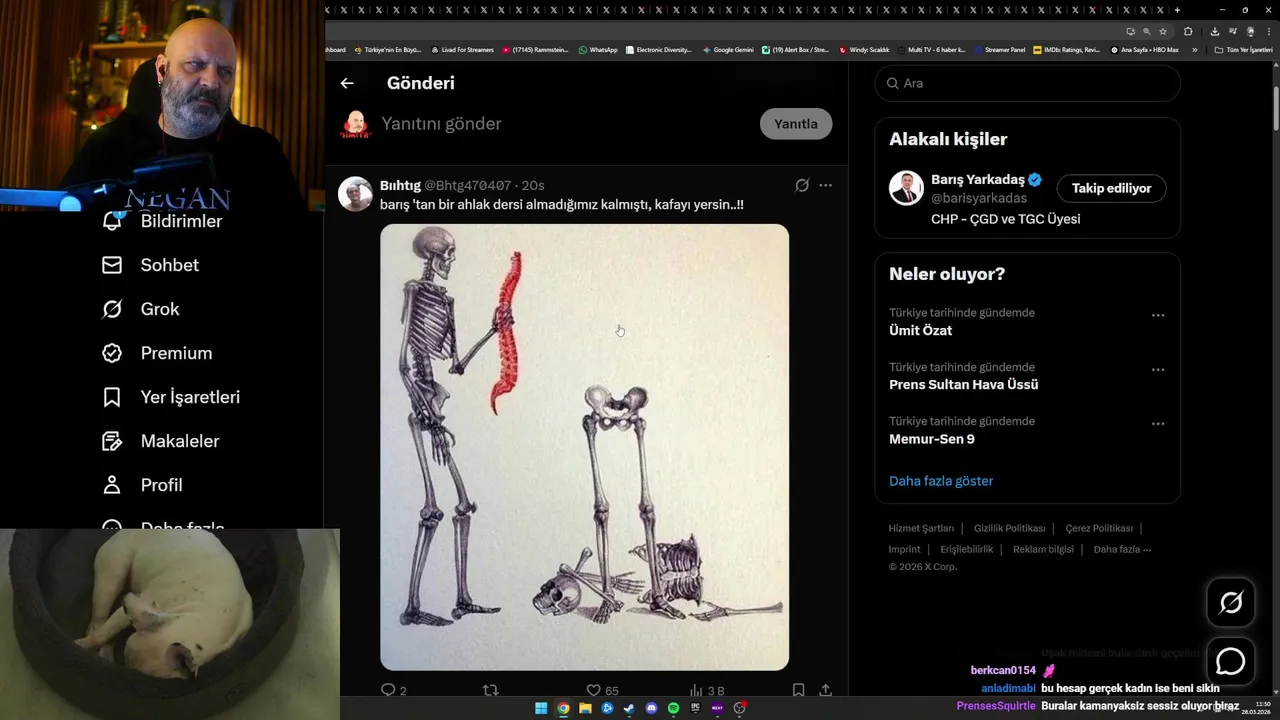Open the browser downloads icon
The image size is (1280, 720).
1215,31
